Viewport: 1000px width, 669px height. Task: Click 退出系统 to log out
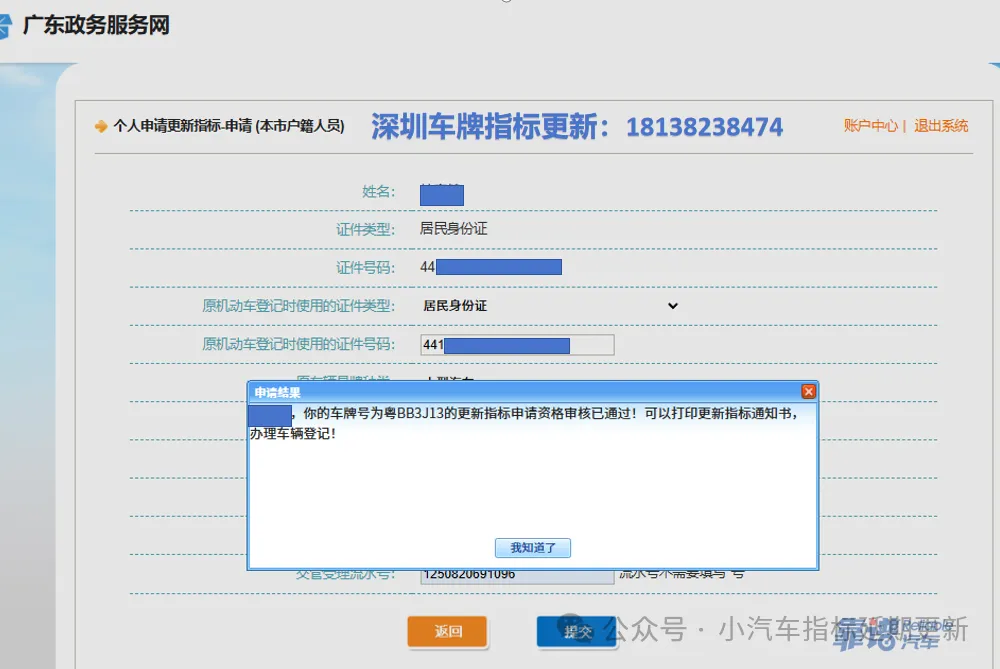coord(941,126)
